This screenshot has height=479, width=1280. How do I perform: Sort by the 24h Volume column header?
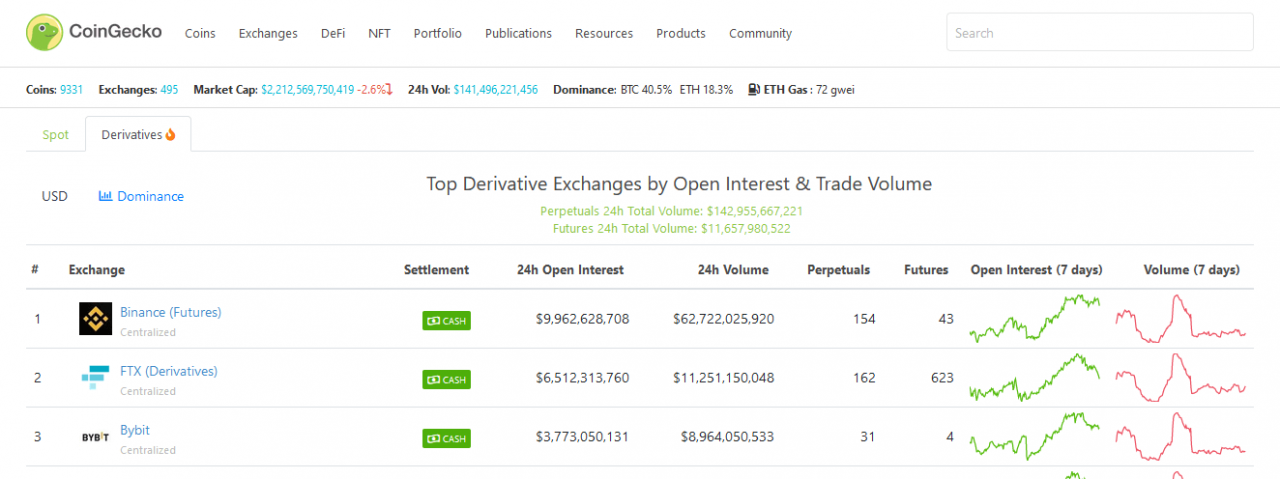click(733, 270)
